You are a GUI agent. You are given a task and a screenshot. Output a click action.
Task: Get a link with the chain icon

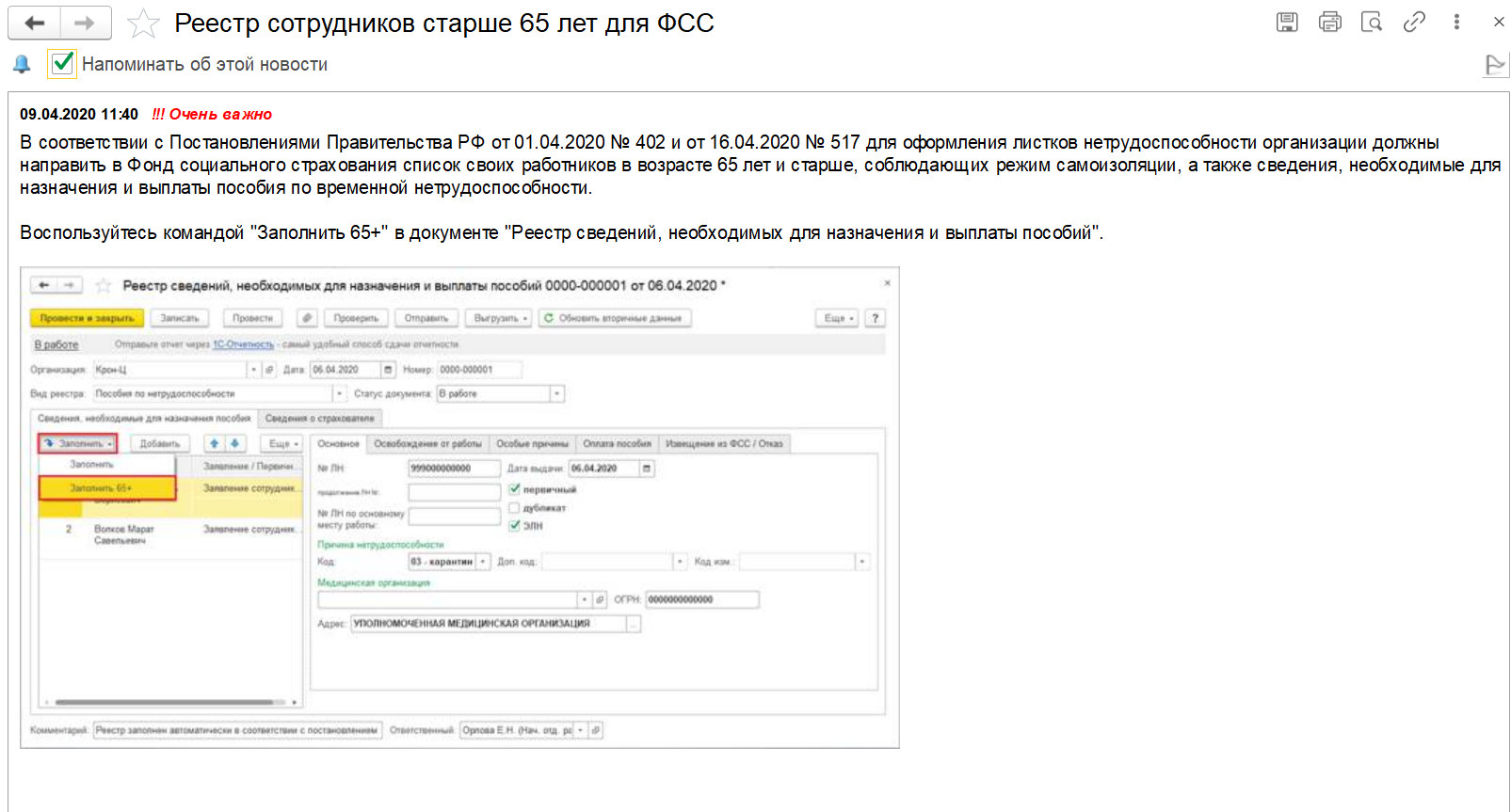pos(1414,22)
